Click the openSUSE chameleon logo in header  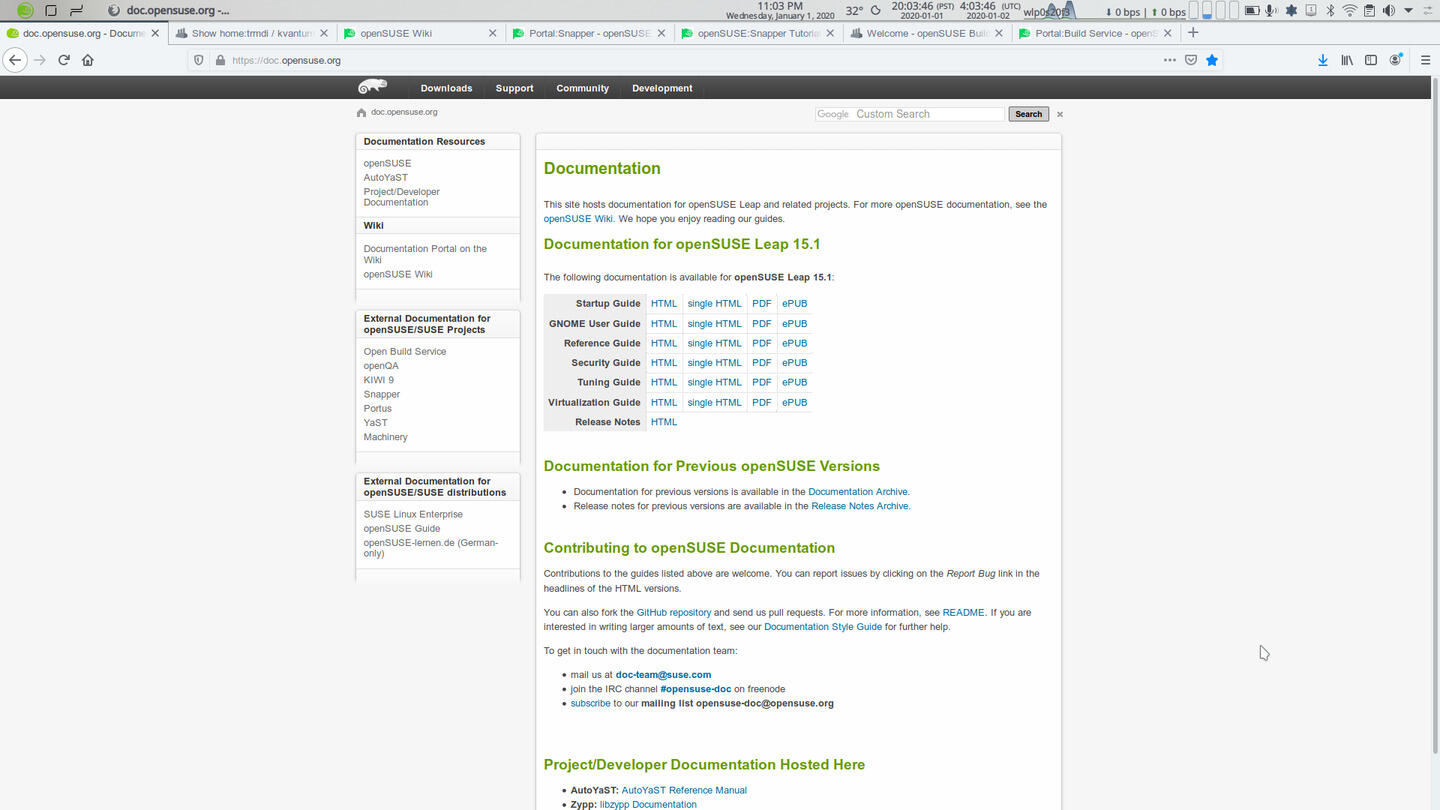click(372, 87)
